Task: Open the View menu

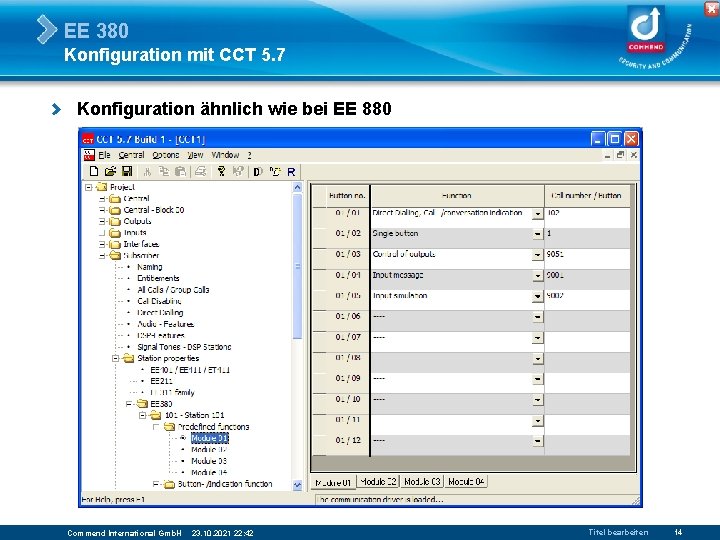Action: [195, 155]
